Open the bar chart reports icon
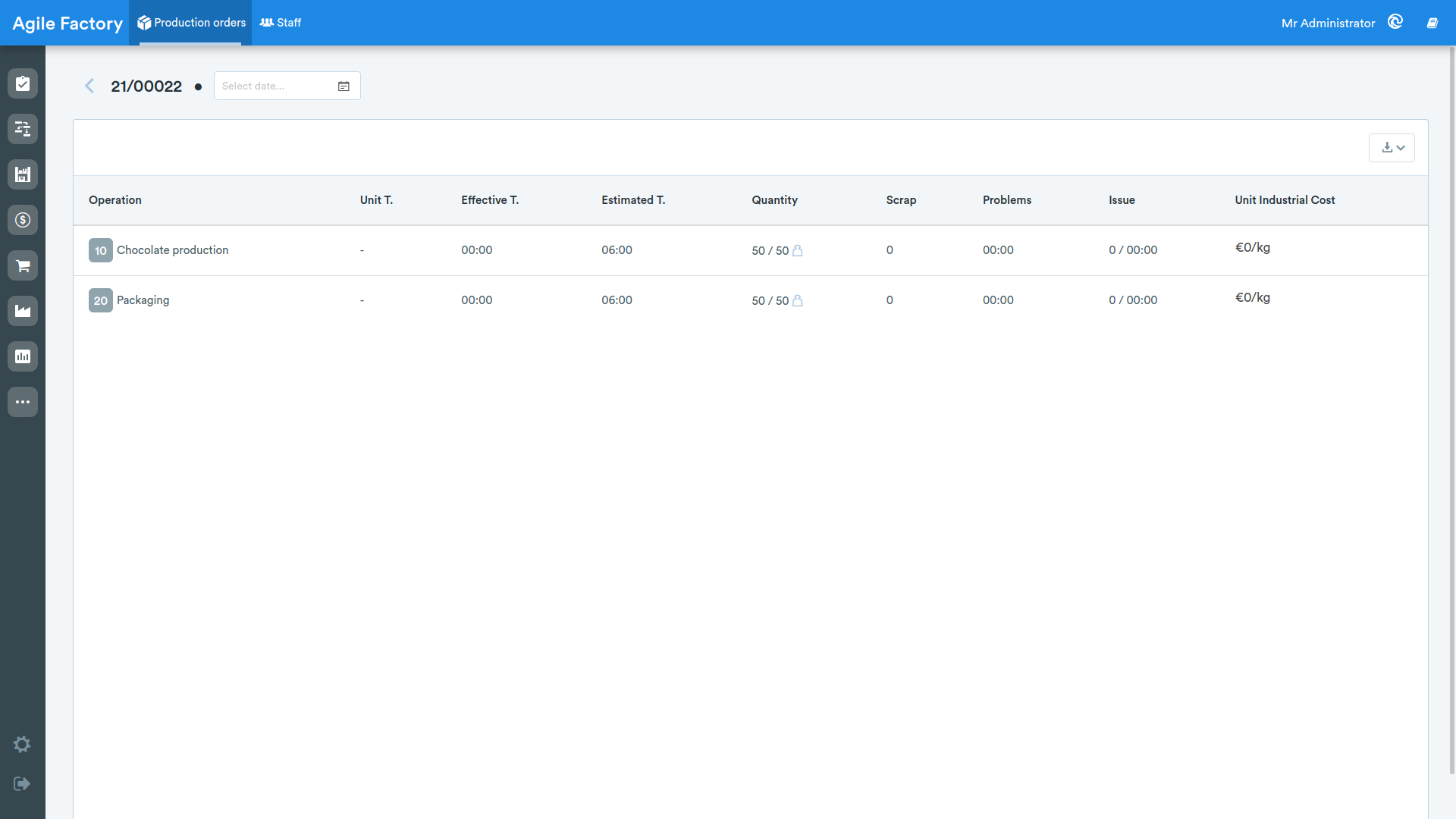 pyautogui.click(x=23, y=356)
